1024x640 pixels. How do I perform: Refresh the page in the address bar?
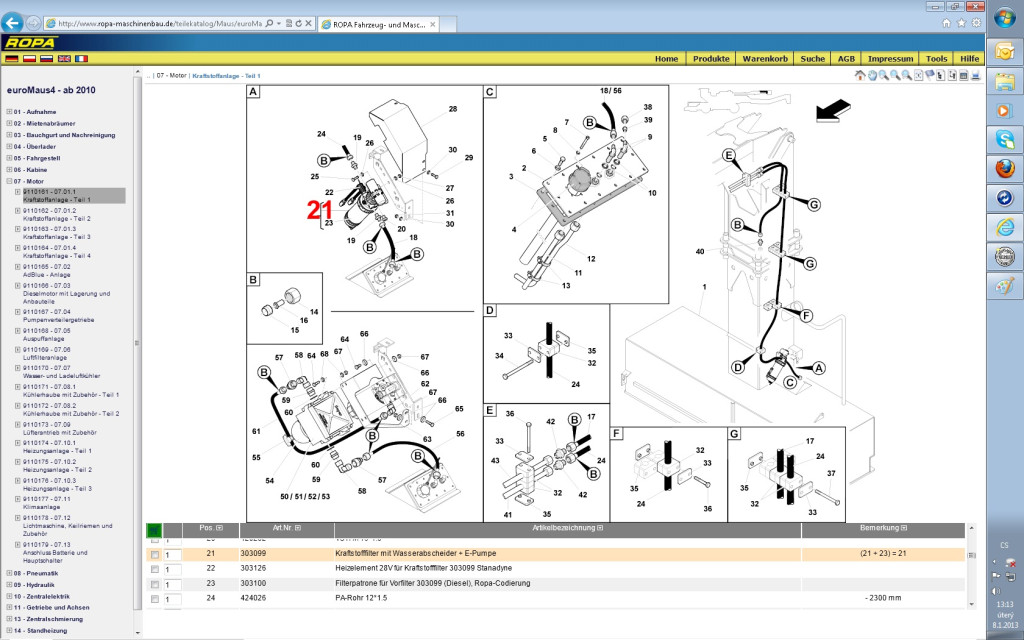click(298, 24)
